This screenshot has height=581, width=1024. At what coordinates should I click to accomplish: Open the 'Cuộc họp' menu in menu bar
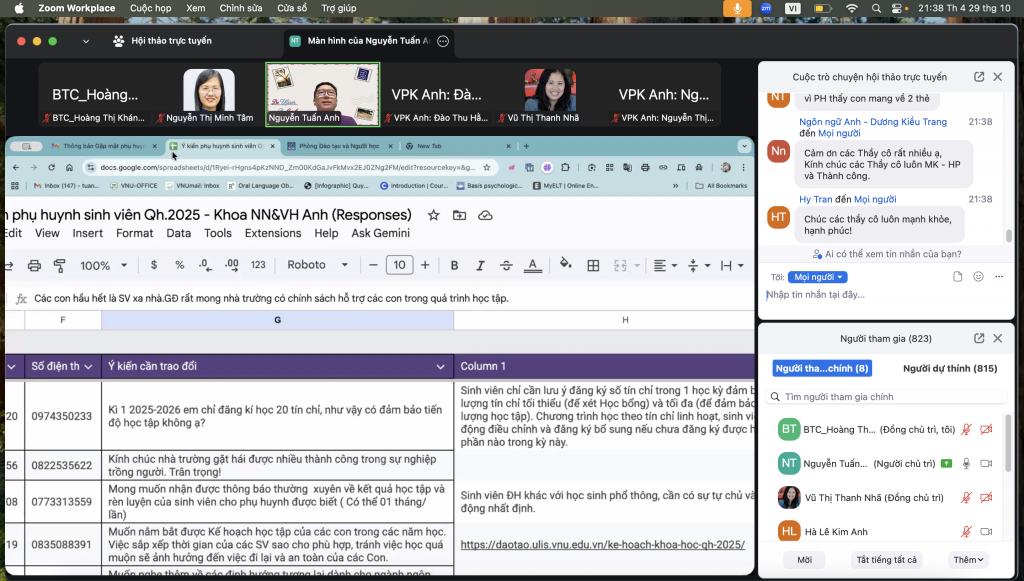[150, 8]
